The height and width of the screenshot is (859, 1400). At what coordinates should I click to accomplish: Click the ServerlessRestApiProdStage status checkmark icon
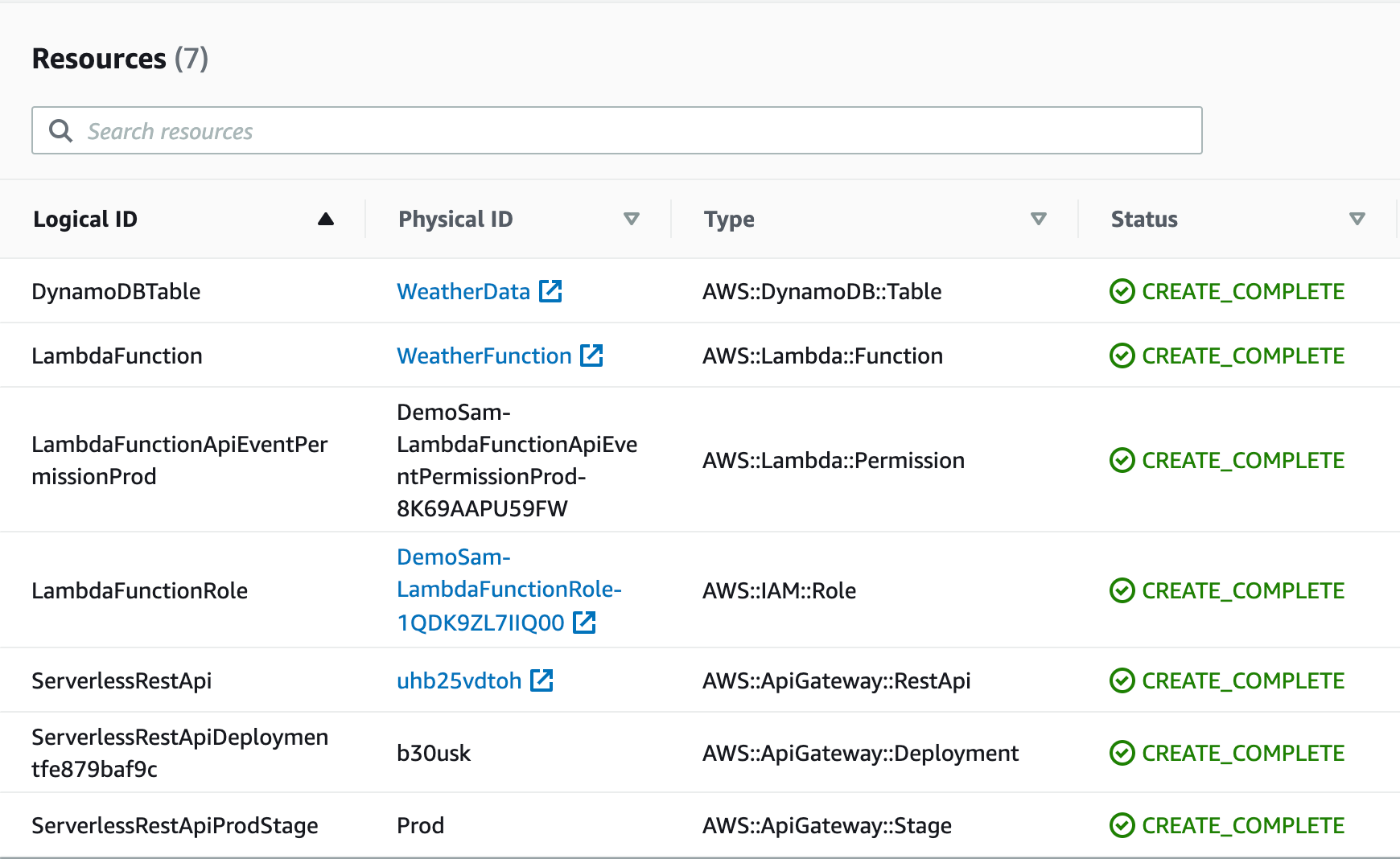click(1122, 825)
